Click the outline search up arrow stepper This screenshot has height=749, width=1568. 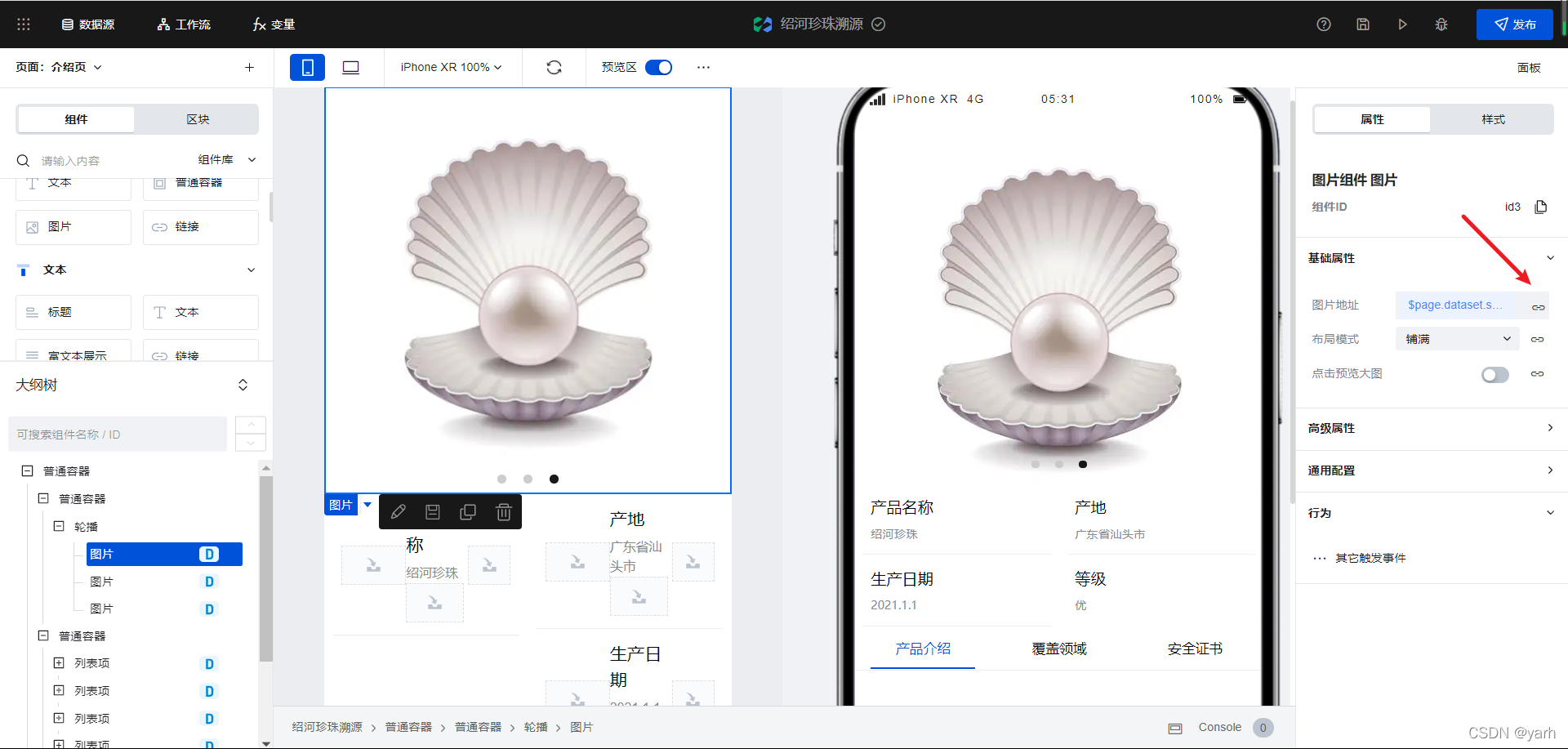click(251, 425)
